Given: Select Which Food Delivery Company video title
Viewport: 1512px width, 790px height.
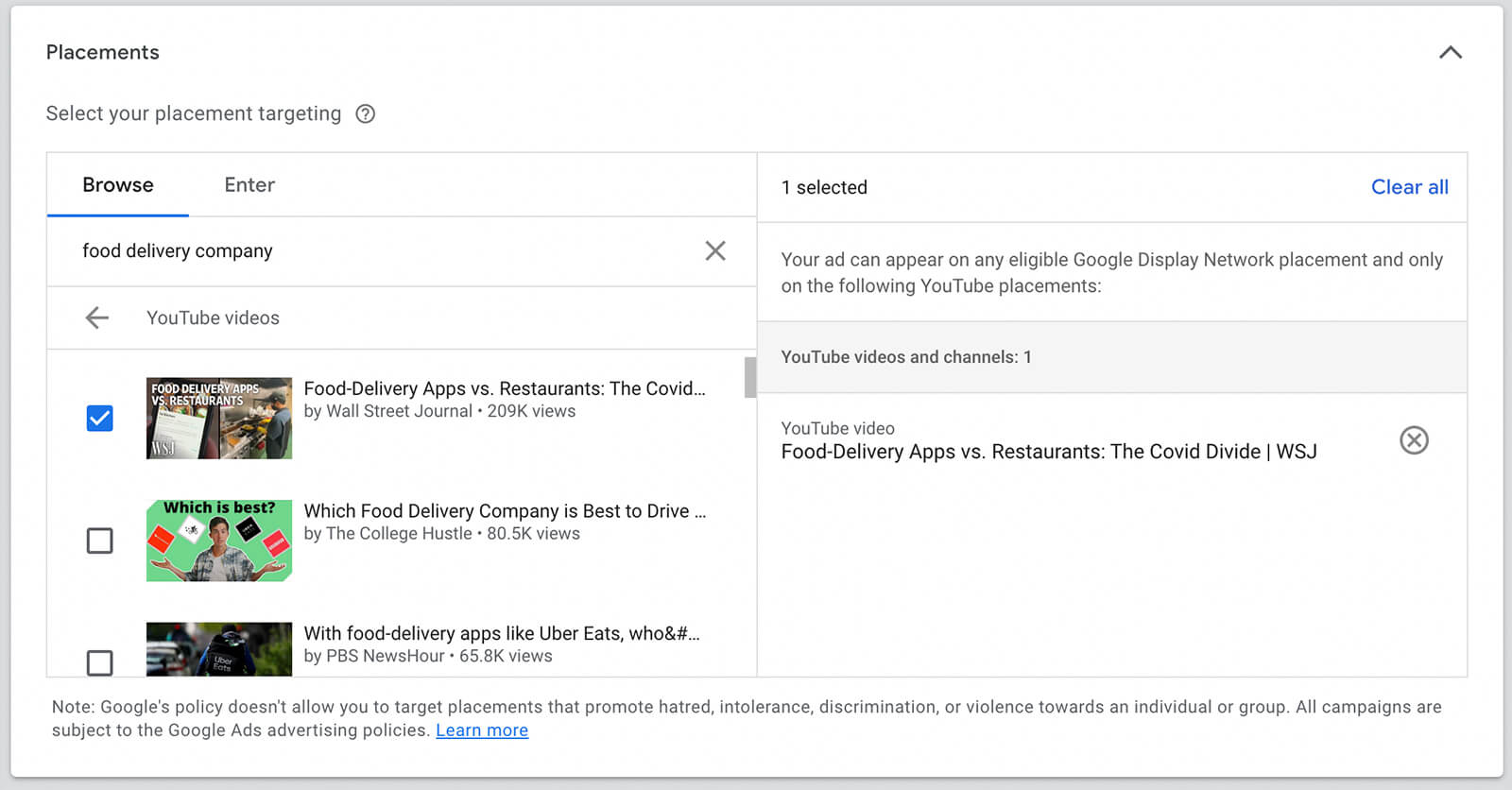Looking at the screenshot, I should click(505, 511).
